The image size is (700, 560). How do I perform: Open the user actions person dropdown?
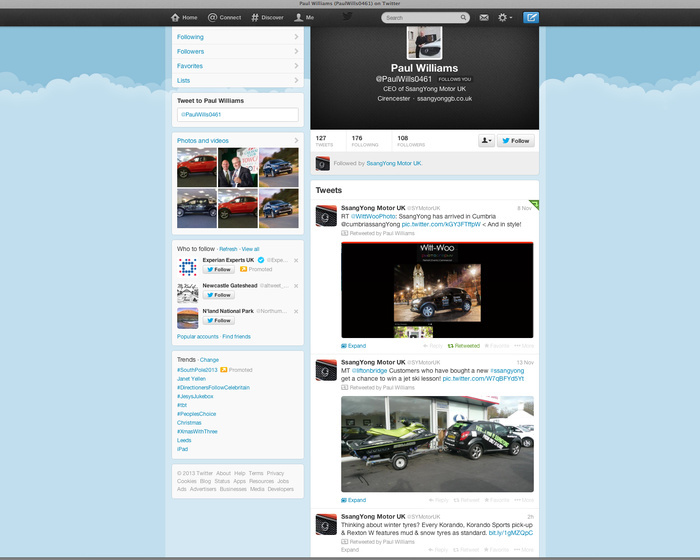tap(486, 141)
